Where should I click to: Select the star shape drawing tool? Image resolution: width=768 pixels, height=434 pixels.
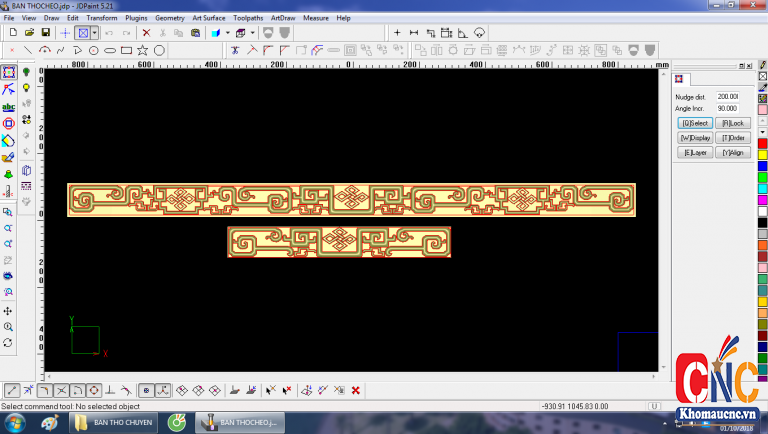coord(142,50)
